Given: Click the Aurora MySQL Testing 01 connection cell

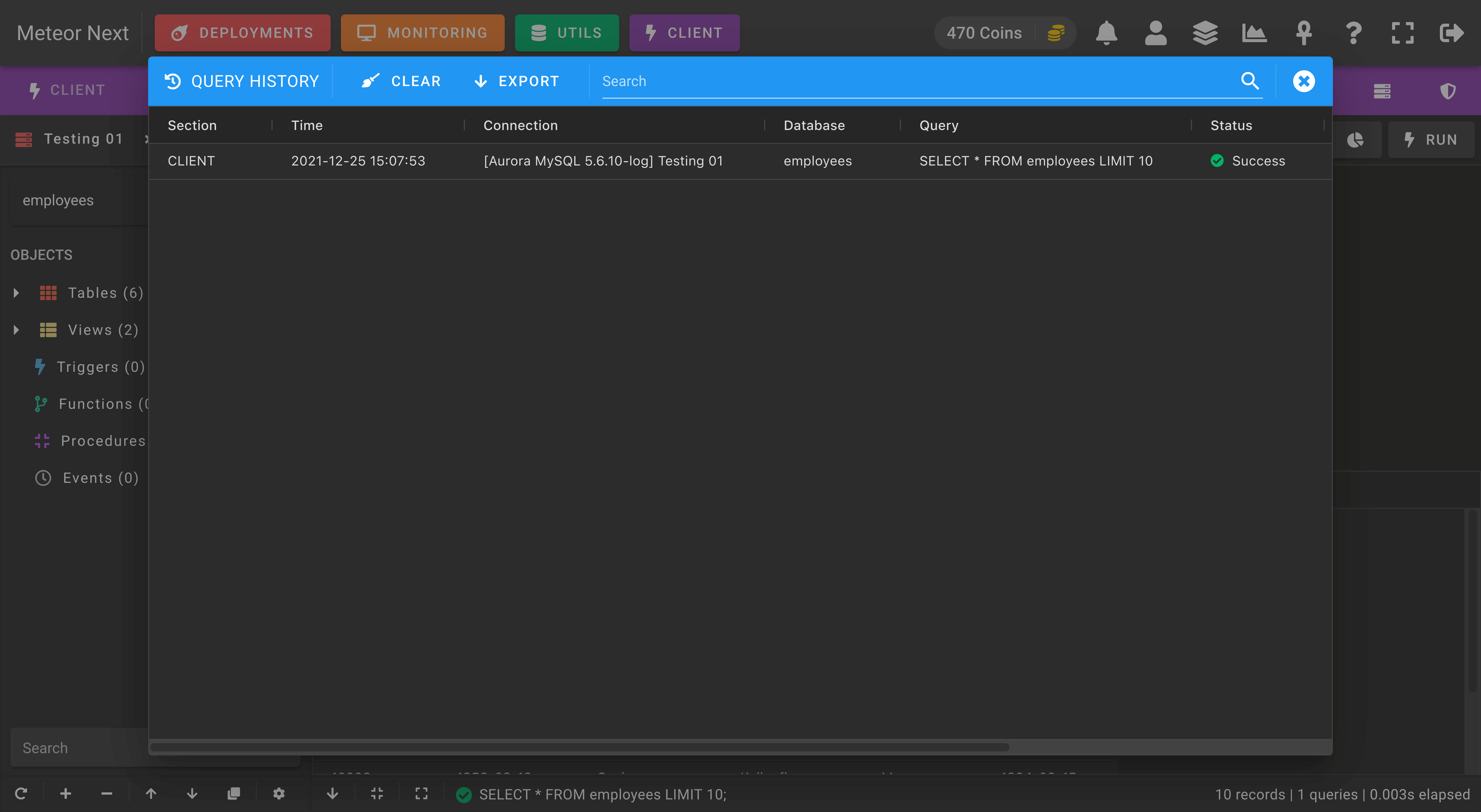Looking at the screenshot, I should [603, 161].
